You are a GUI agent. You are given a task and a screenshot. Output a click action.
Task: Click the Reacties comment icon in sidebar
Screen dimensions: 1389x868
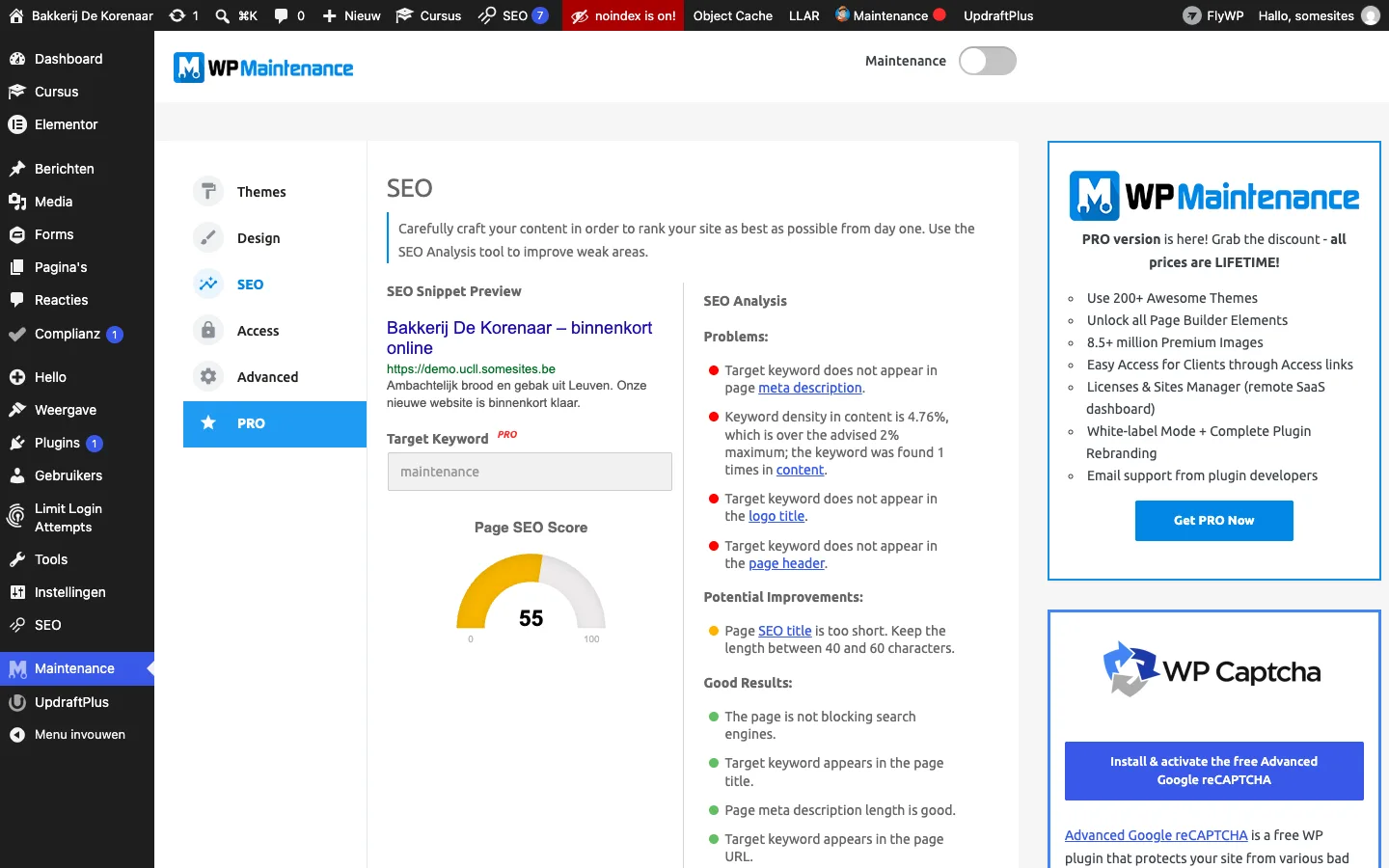click(16, 300)
